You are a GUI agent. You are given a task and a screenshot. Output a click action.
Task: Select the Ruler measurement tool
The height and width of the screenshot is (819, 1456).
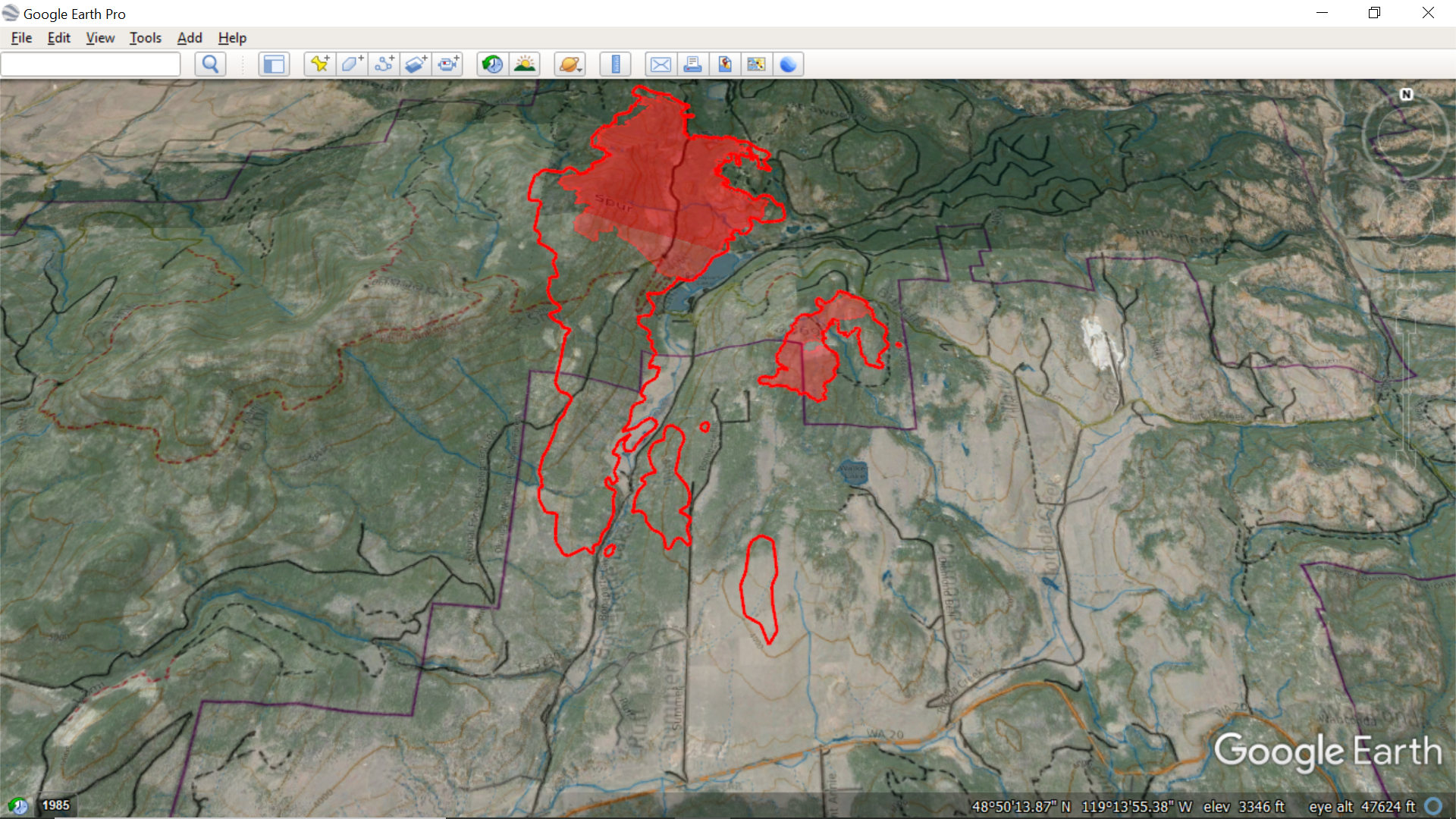(x=615, y=64)
